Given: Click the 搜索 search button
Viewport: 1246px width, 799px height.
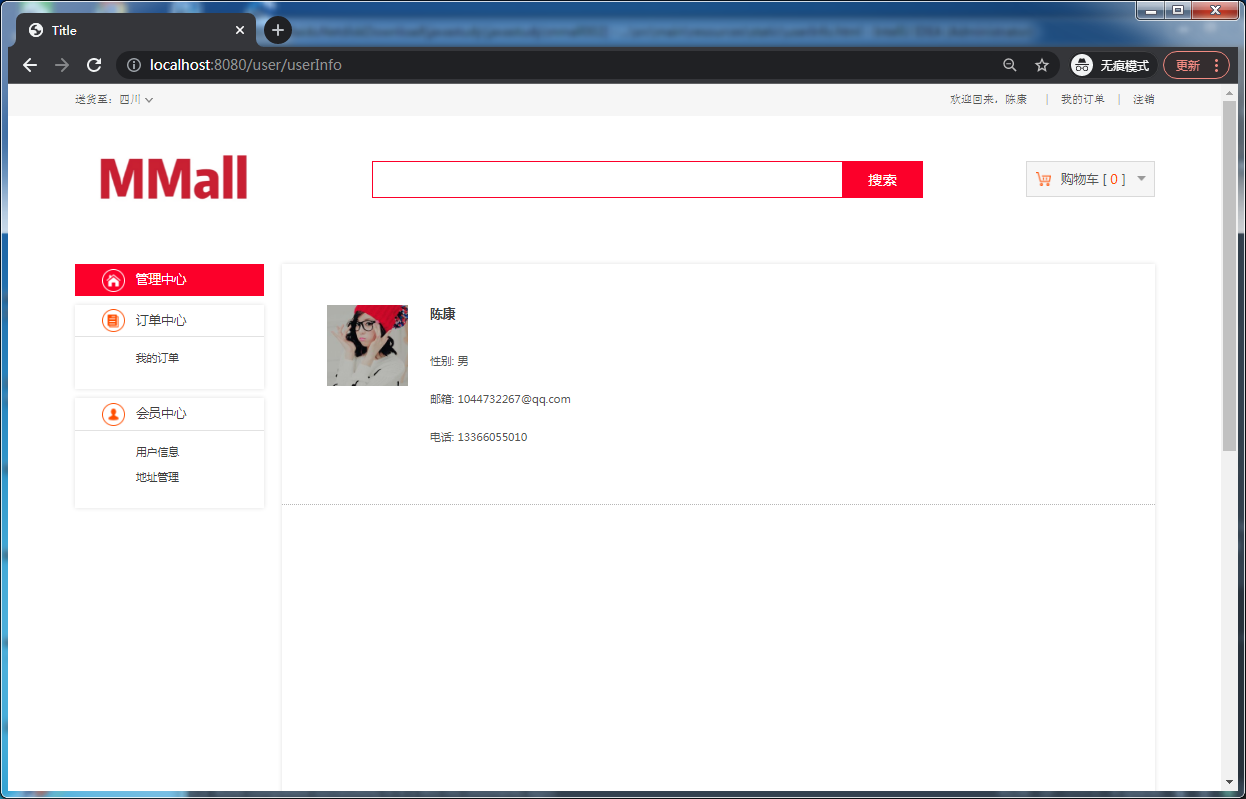Looking at the screenshot, I should tap(882, 179).
